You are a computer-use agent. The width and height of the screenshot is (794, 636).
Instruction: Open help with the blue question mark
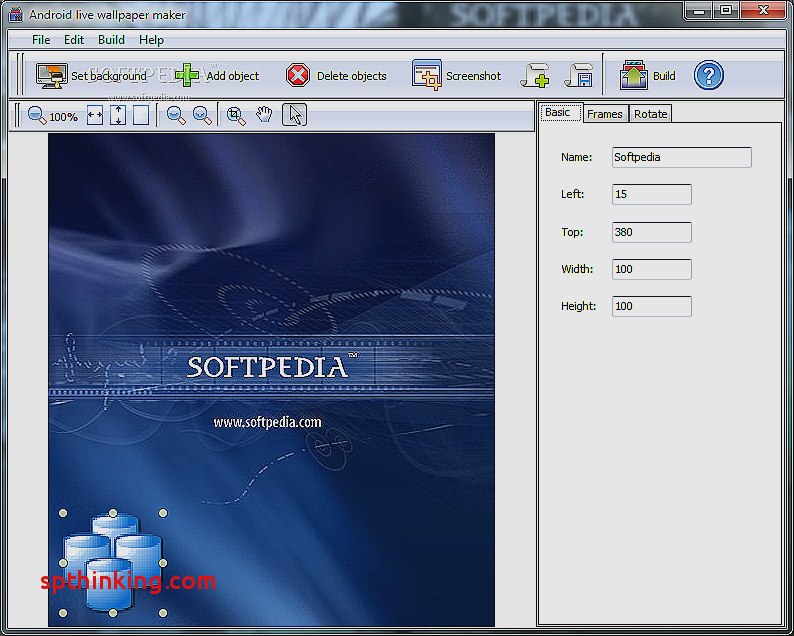708,75
